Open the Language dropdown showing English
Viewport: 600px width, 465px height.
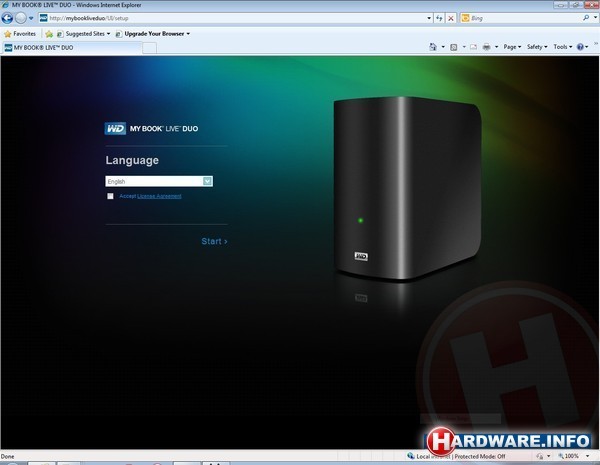coord(159,181)
